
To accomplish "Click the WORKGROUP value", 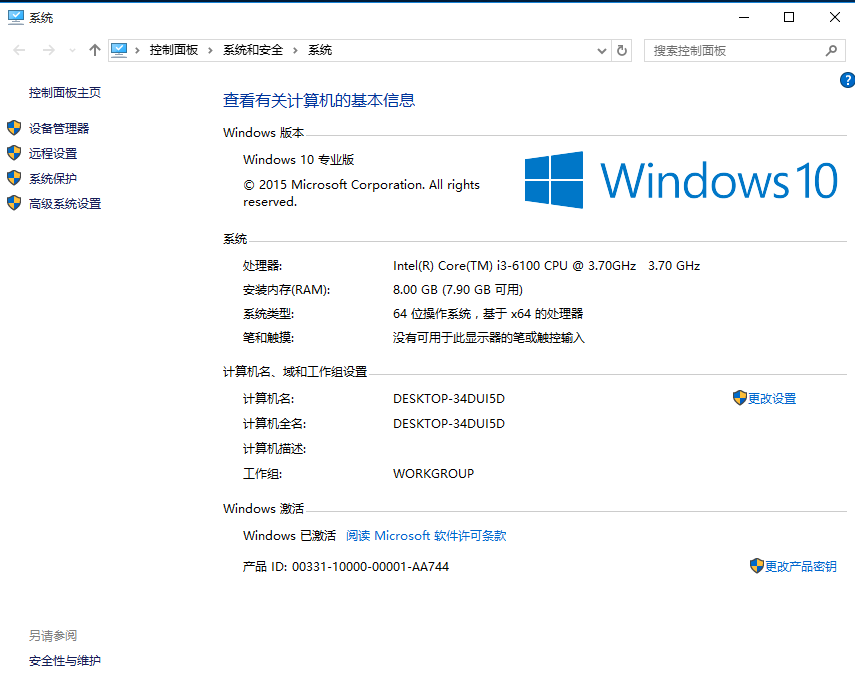I will point(433,474).
